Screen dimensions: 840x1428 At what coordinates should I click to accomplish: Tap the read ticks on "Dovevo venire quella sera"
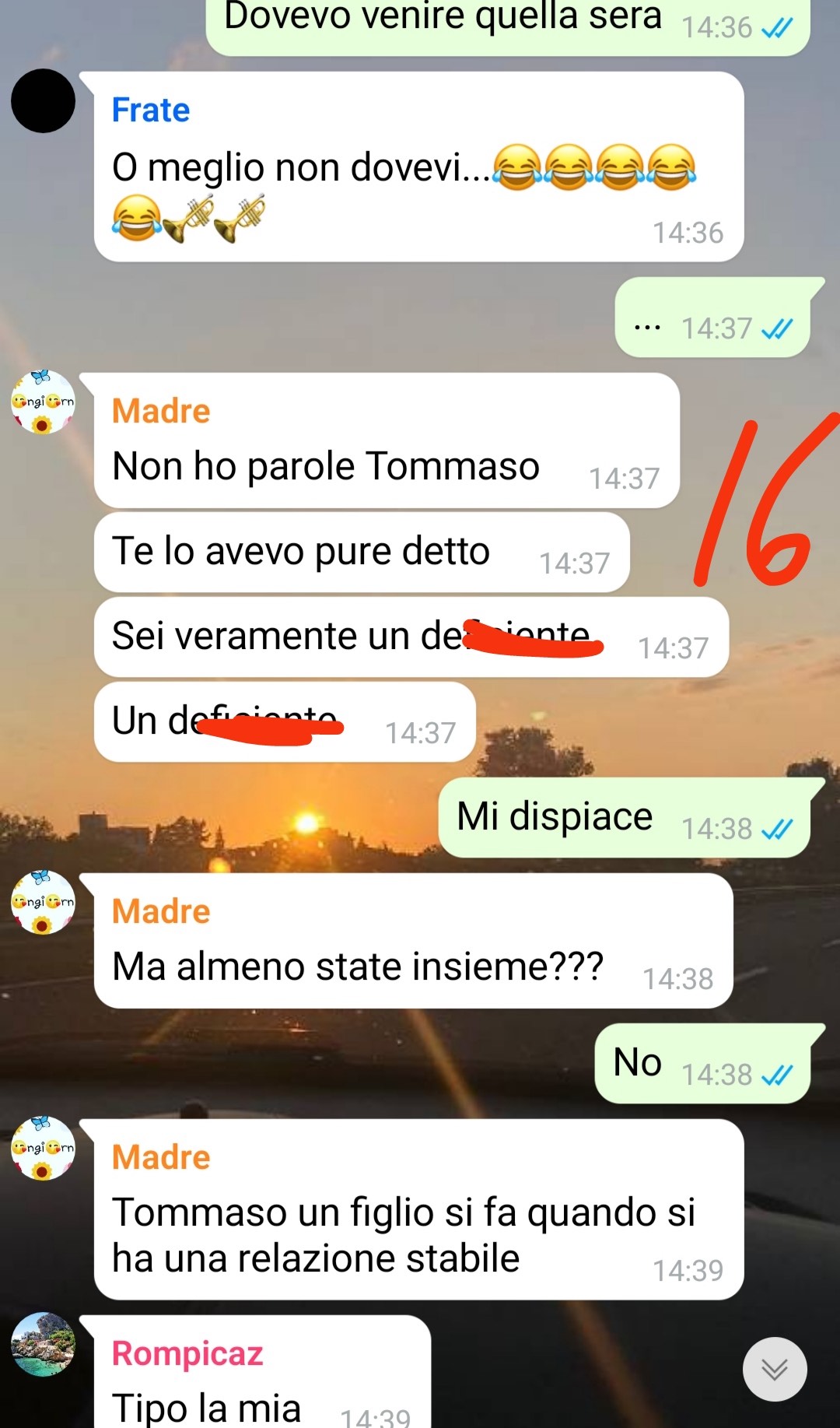777,28
